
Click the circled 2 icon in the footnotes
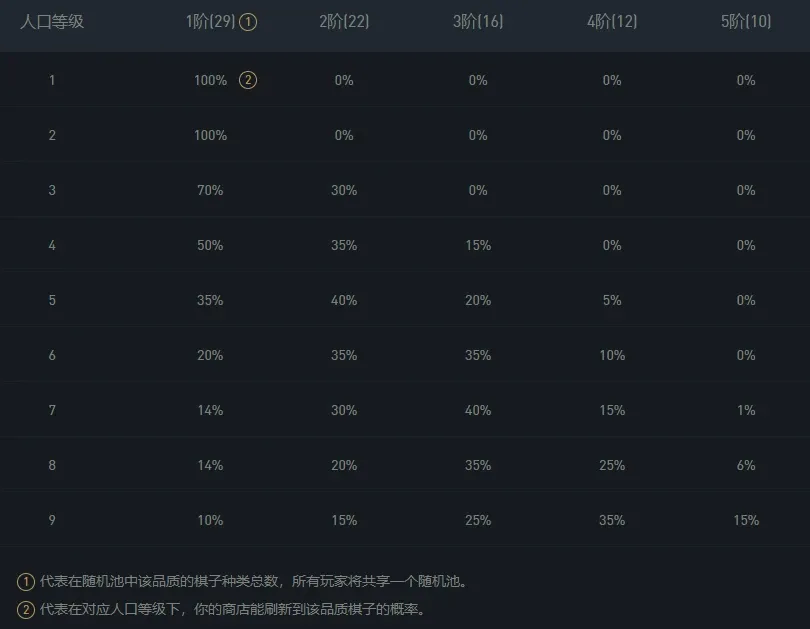click(x=26, y=608)
